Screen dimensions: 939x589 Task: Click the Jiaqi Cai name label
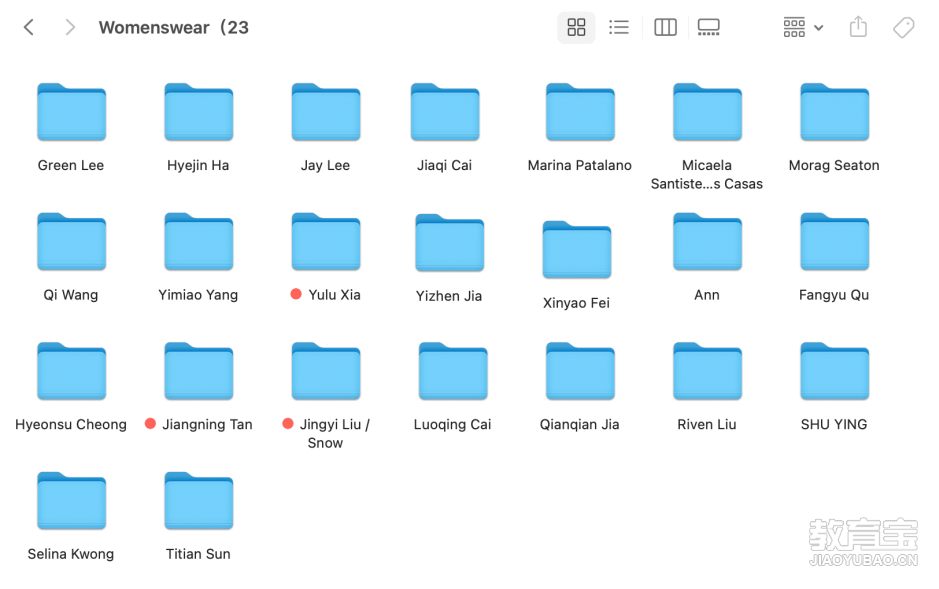[444, 165]
